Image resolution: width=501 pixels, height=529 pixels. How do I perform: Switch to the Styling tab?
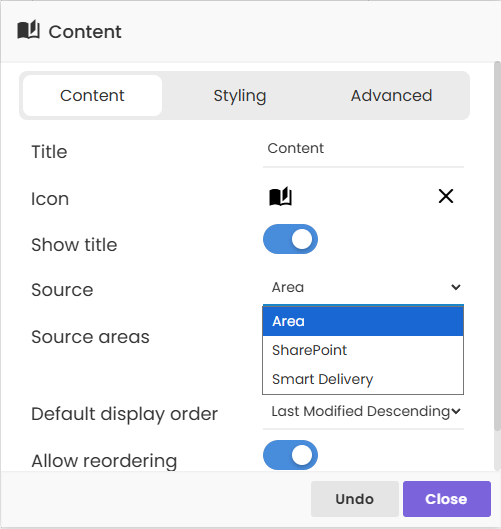point(240,95)
